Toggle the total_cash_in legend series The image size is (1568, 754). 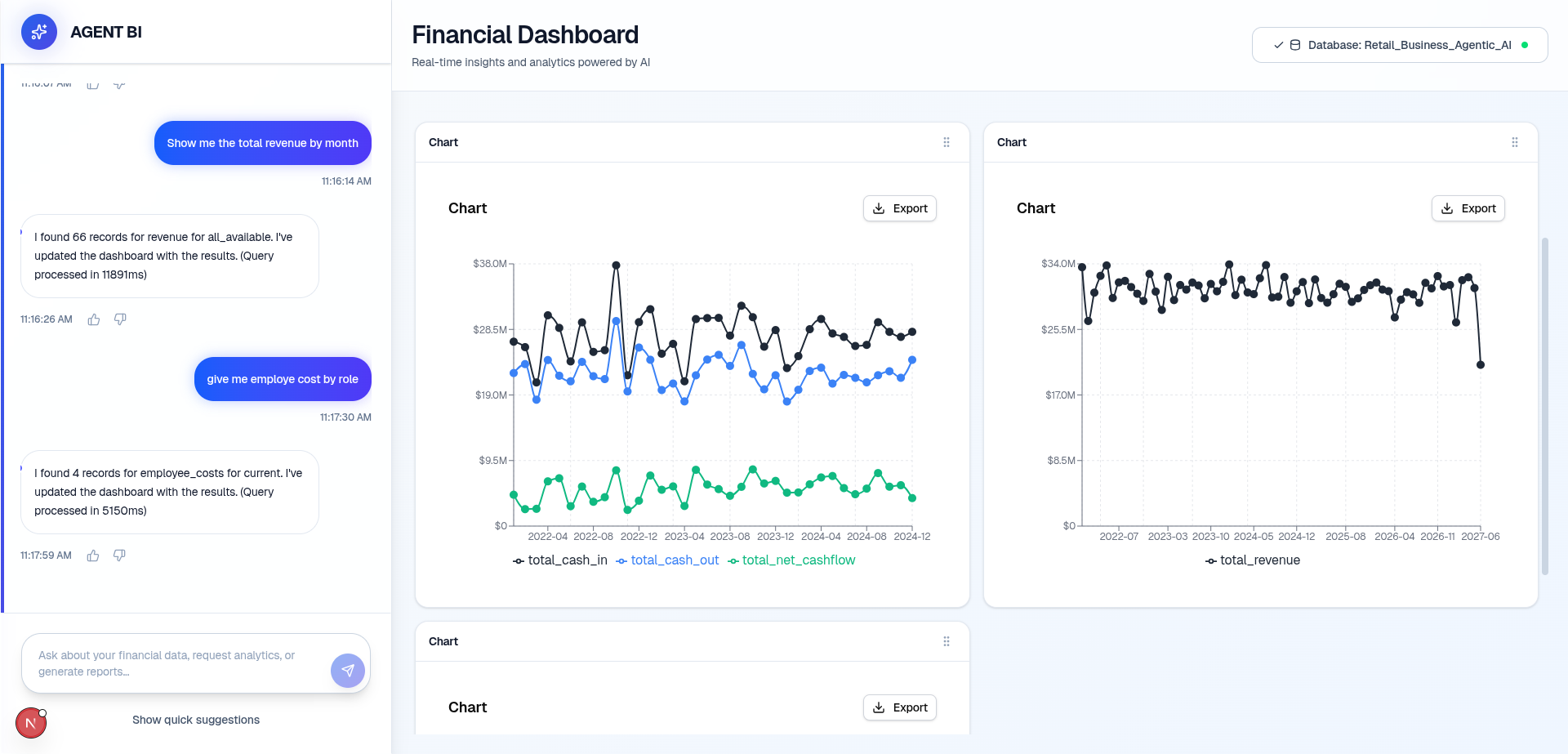click(560, 560)
